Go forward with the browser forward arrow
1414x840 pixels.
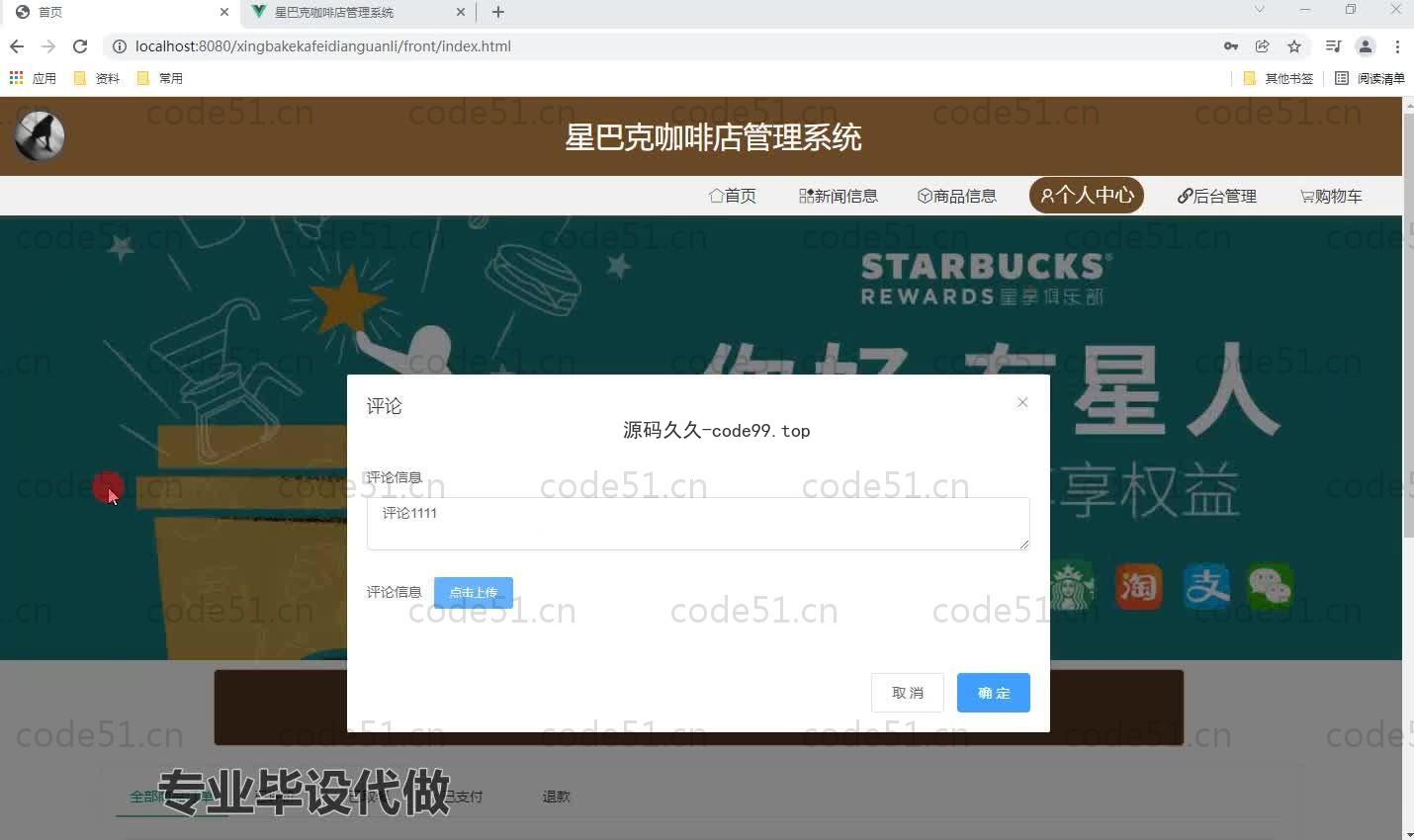click(48, 46)
